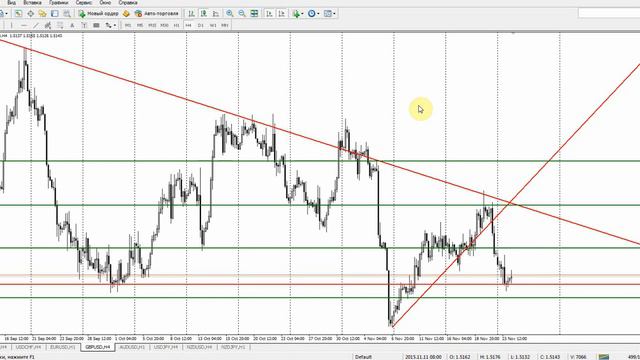Open the Сервис menu
This screenshot has width=640, height=360.
coord(84,2)
